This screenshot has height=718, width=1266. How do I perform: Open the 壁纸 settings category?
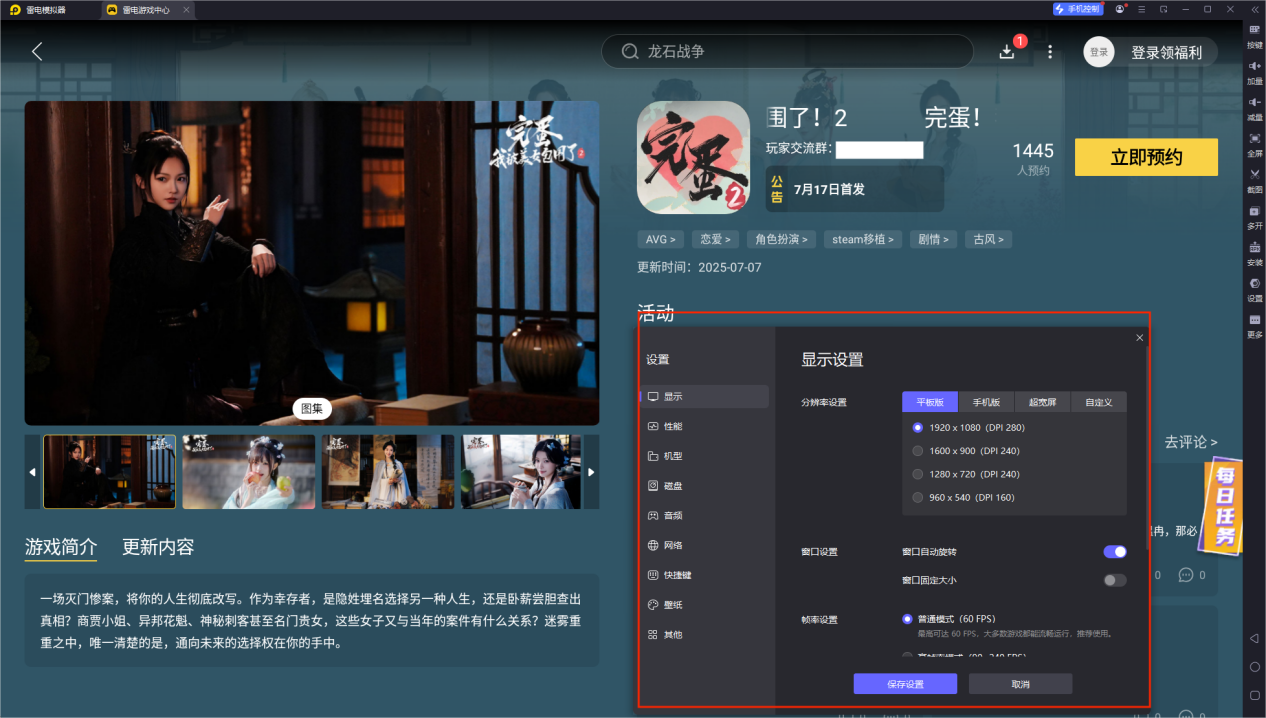[x=704, y=605]
